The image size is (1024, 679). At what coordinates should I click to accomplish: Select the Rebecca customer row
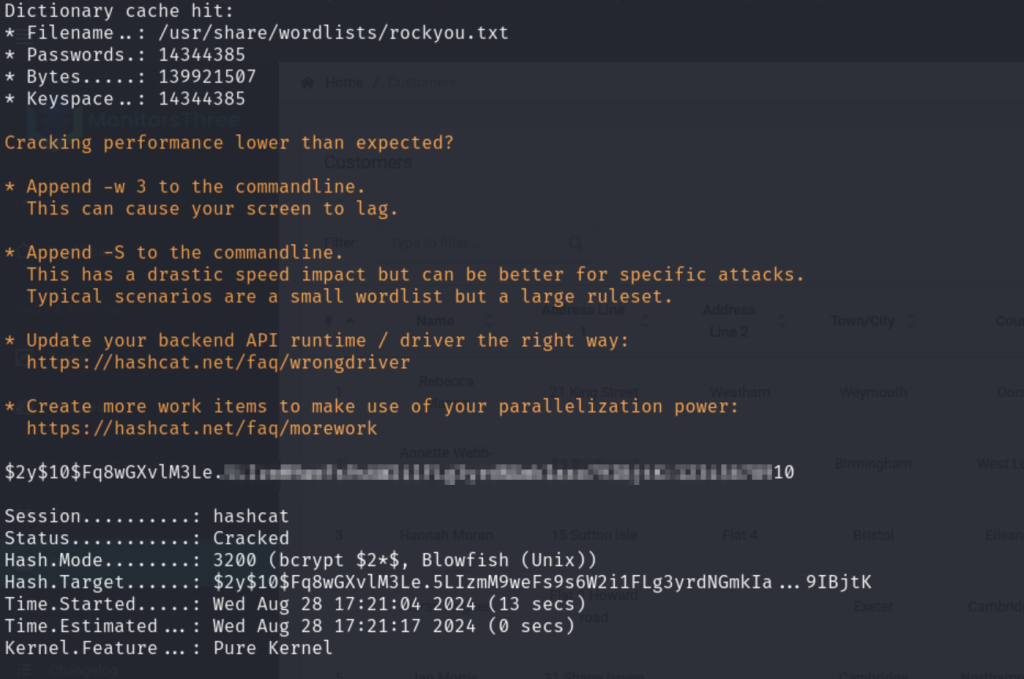click(662, 392)
